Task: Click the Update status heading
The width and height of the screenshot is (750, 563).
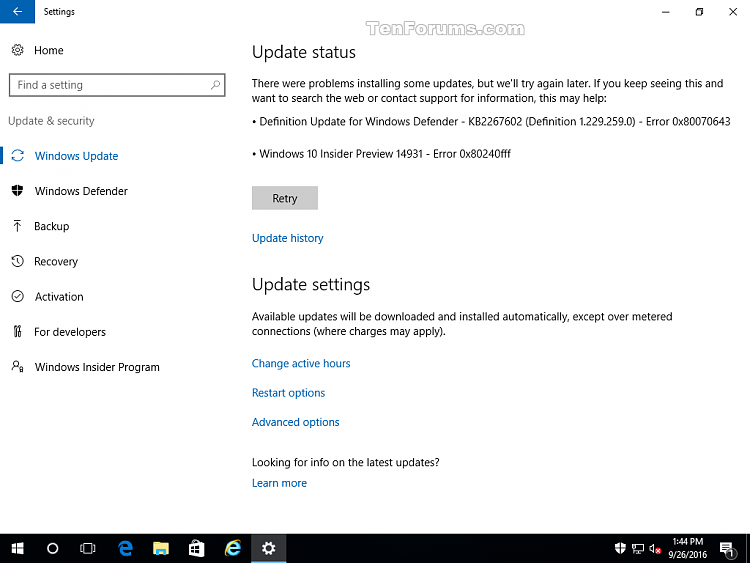Action: pyautogui.click(x=304, y=52)
